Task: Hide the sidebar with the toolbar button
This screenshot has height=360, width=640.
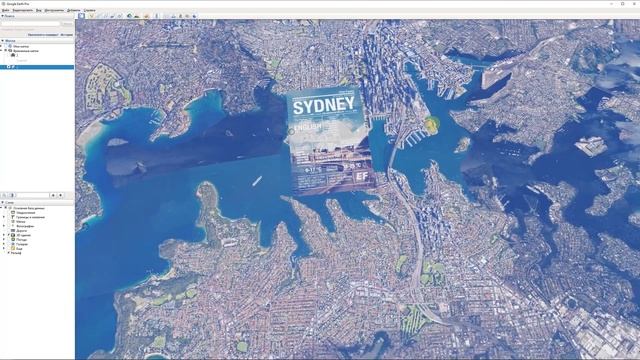Action: 81,16
